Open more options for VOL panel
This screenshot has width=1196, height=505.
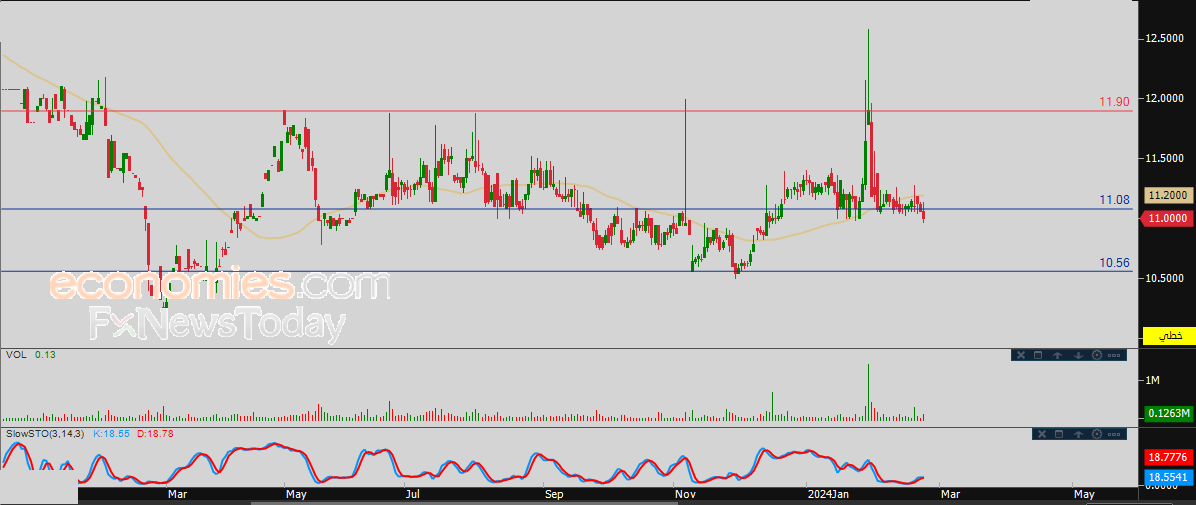coord(1114,355)
